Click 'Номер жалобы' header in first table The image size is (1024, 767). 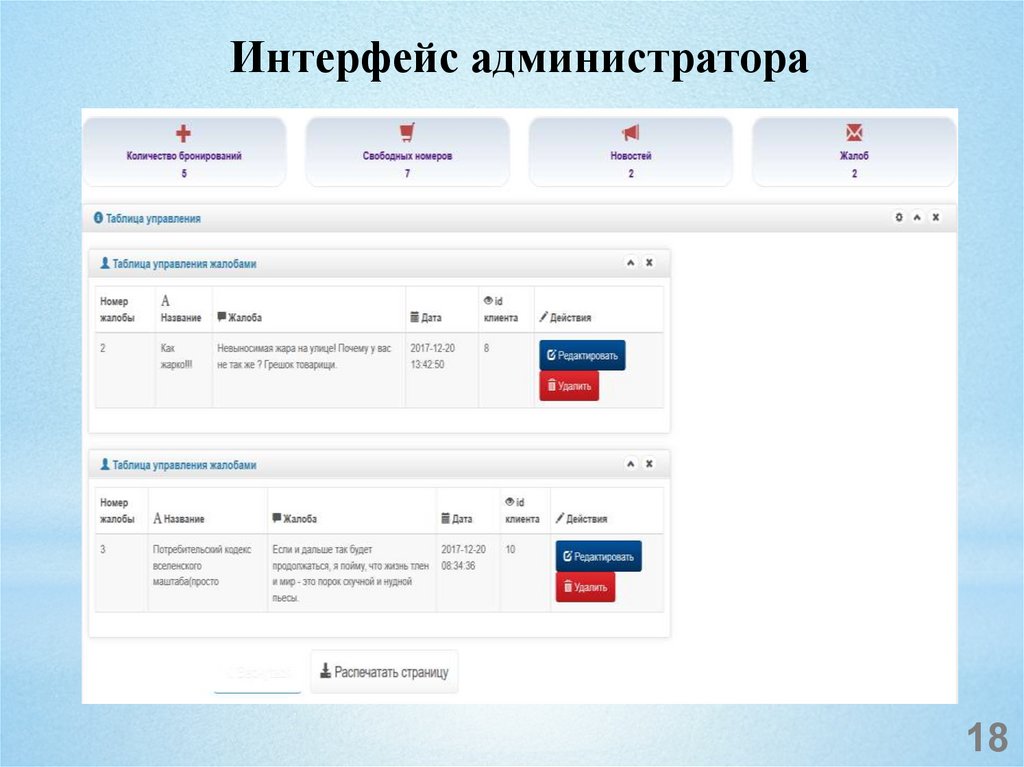[x=118, y=310]
